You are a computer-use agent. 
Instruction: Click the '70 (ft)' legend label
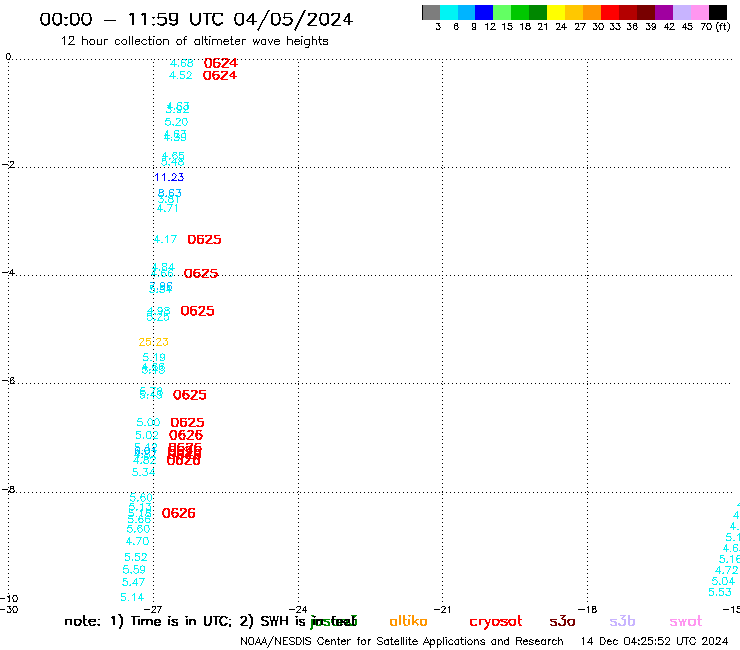tap(715, 27)
